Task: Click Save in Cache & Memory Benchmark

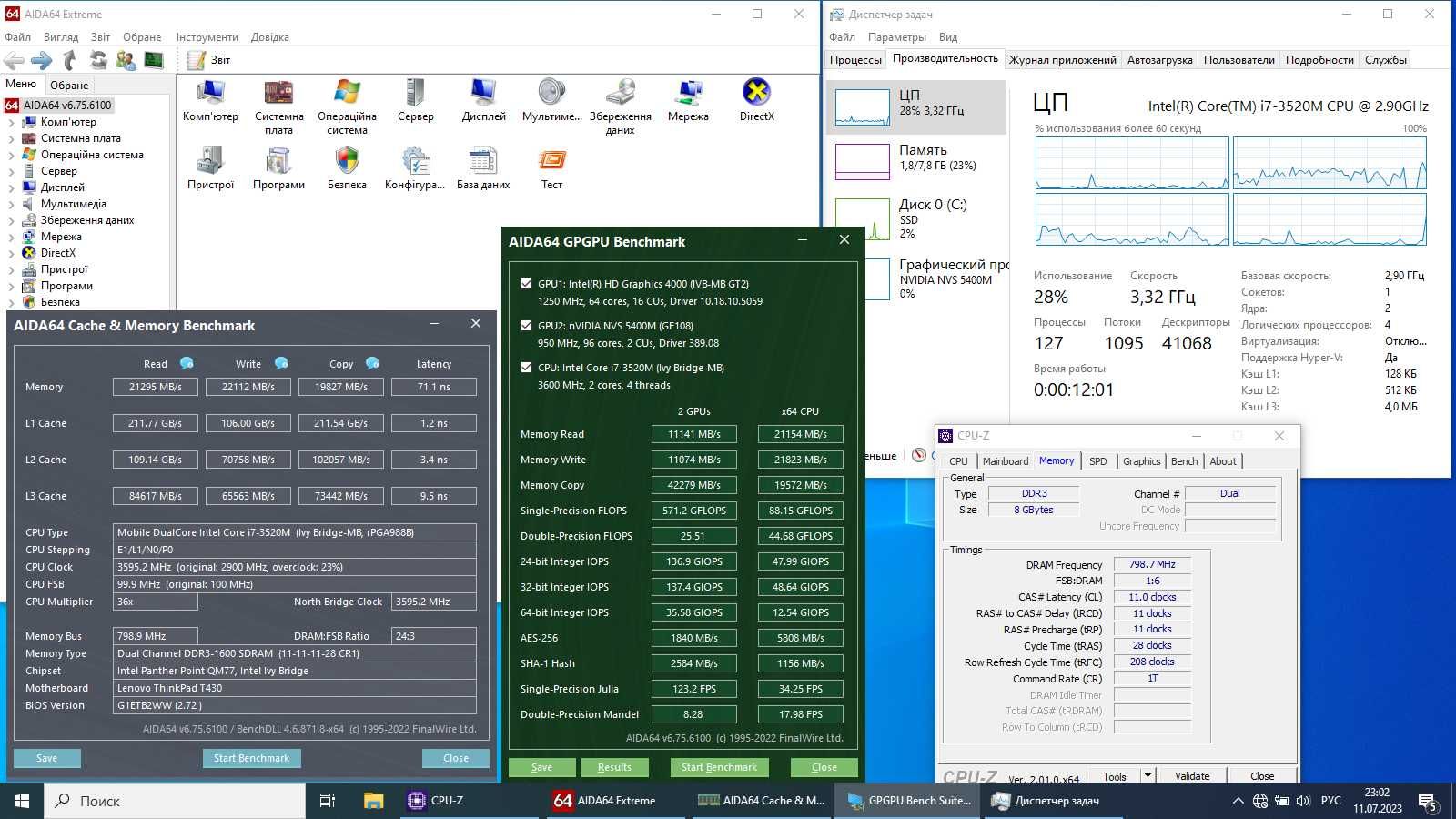Action: point(47,758)
